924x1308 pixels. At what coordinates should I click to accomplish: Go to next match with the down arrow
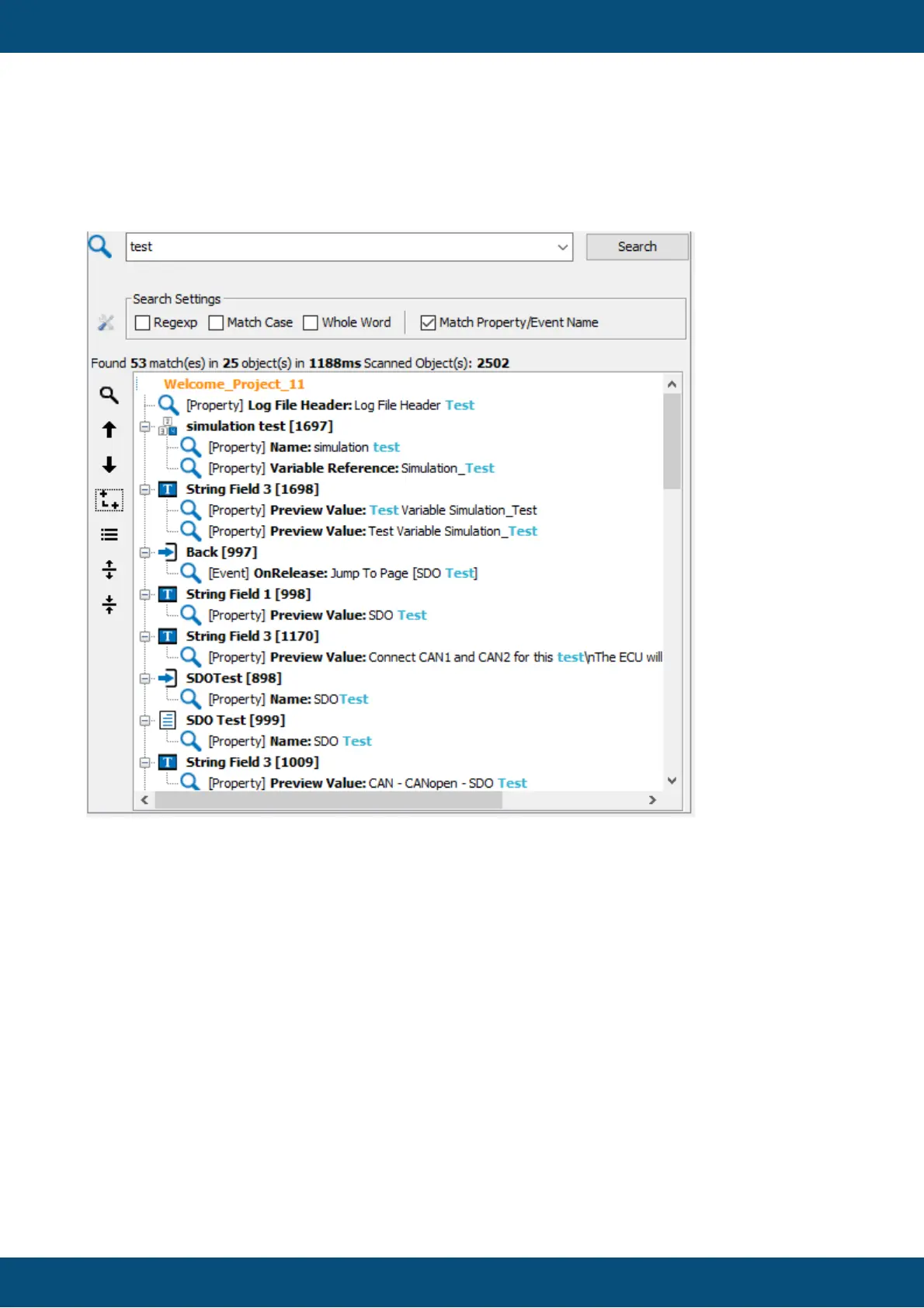109,464
